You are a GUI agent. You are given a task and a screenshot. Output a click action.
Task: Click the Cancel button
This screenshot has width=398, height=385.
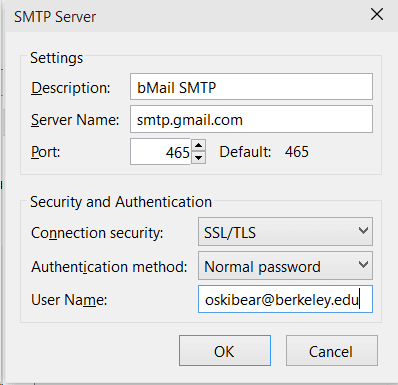click(332, 350)
